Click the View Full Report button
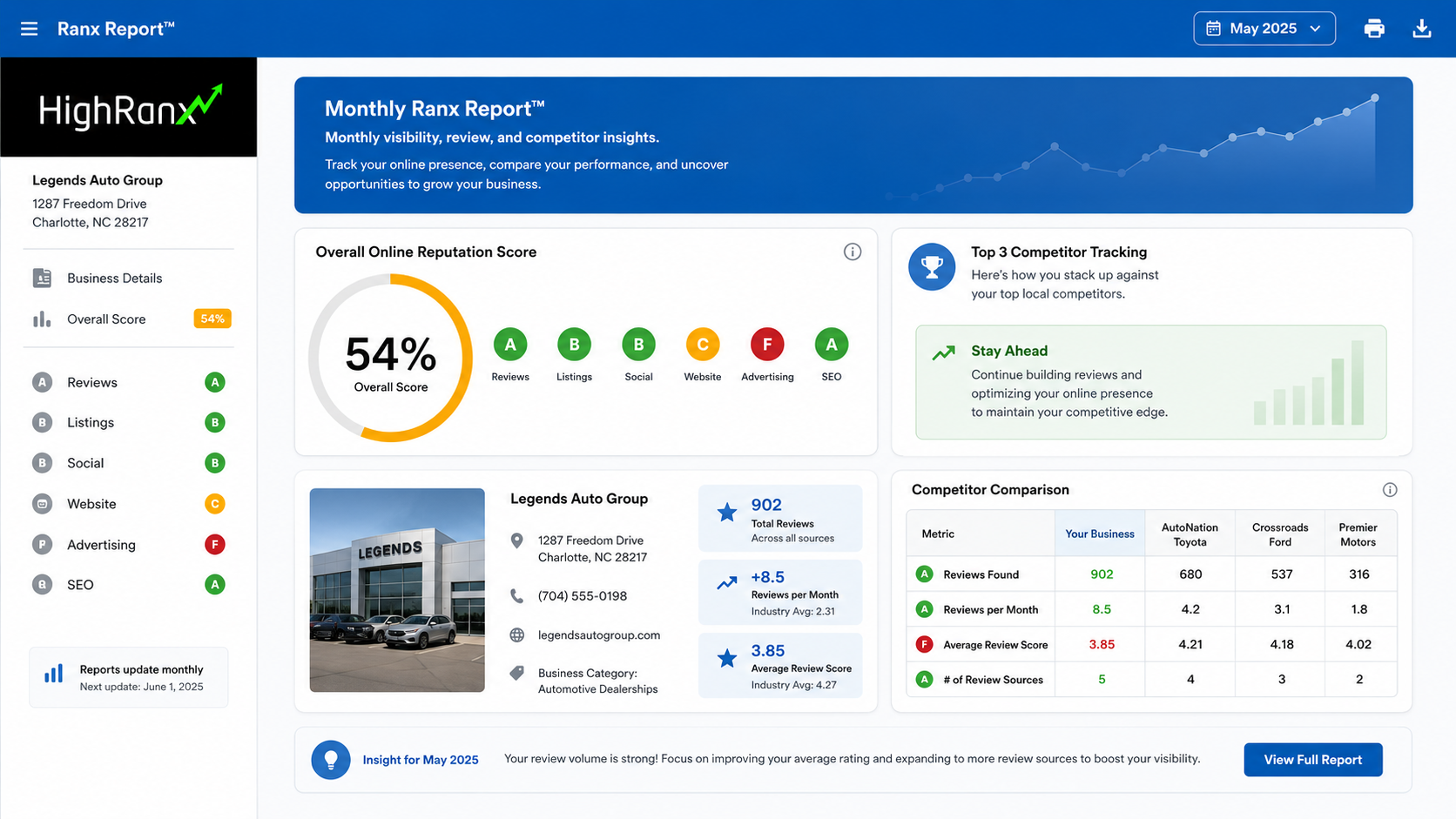This screenshot has width=1456, height=819. (x=1313, y=760)
